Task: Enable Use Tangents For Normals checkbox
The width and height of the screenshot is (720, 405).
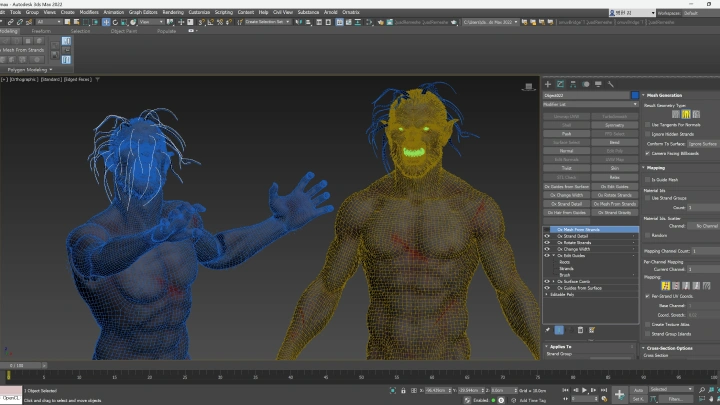Action: (x=647, y=124)
